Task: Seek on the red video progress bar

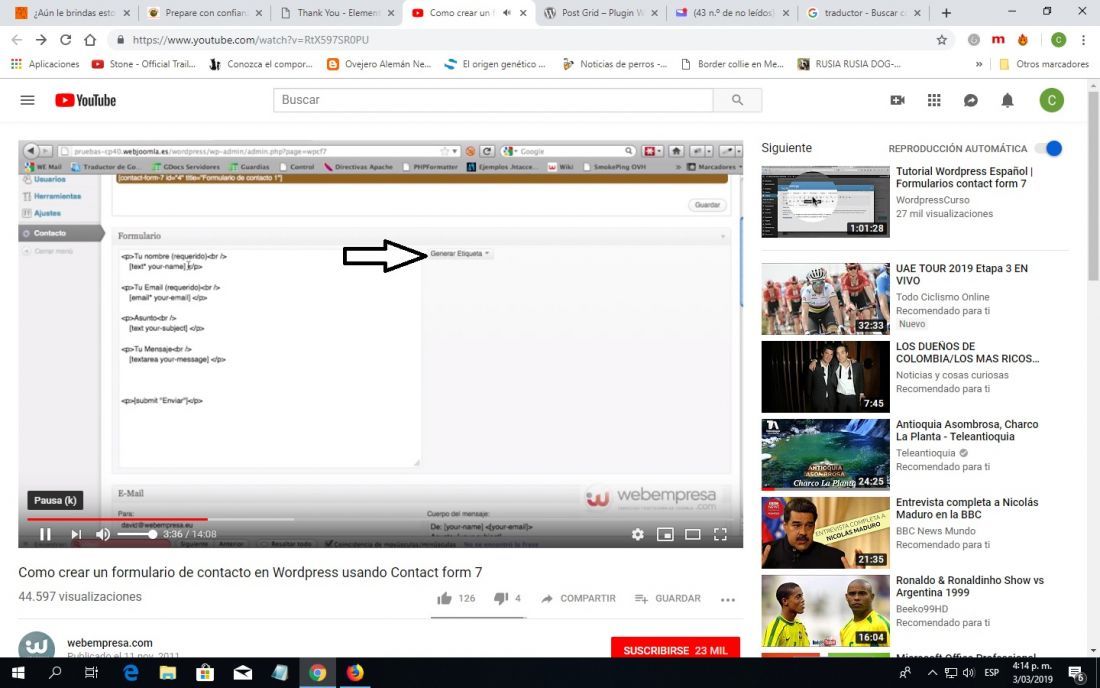Action: (116, 519)
